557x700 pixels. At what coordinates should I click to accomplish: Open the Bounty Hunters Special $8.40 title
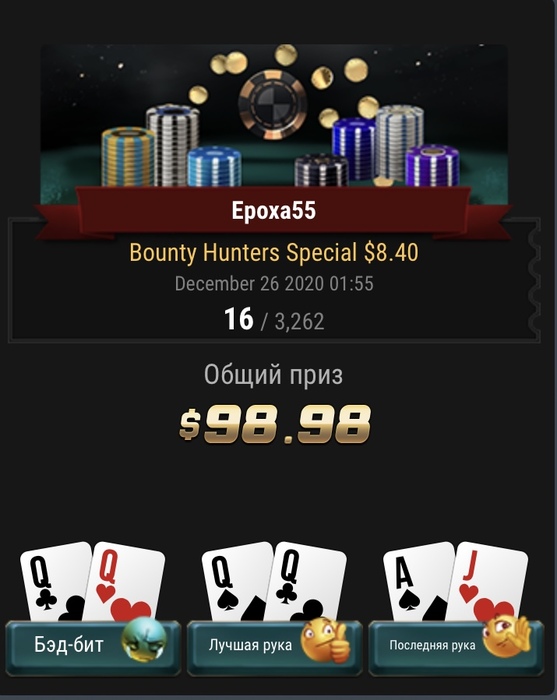click(274, 253)
